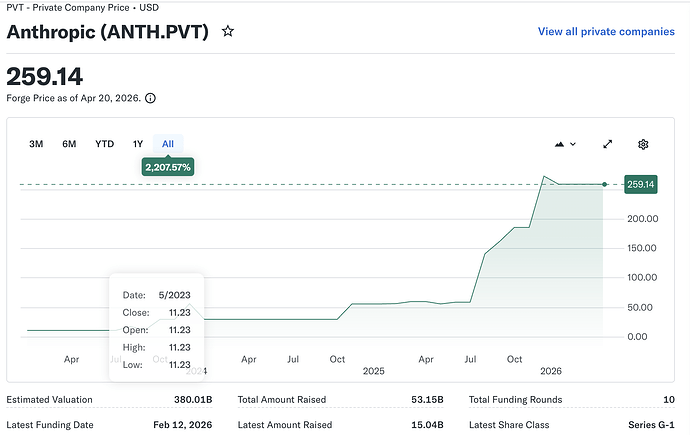Click the latest data point dot on chart
Screen dimensions: 690x435
[605, 184]
